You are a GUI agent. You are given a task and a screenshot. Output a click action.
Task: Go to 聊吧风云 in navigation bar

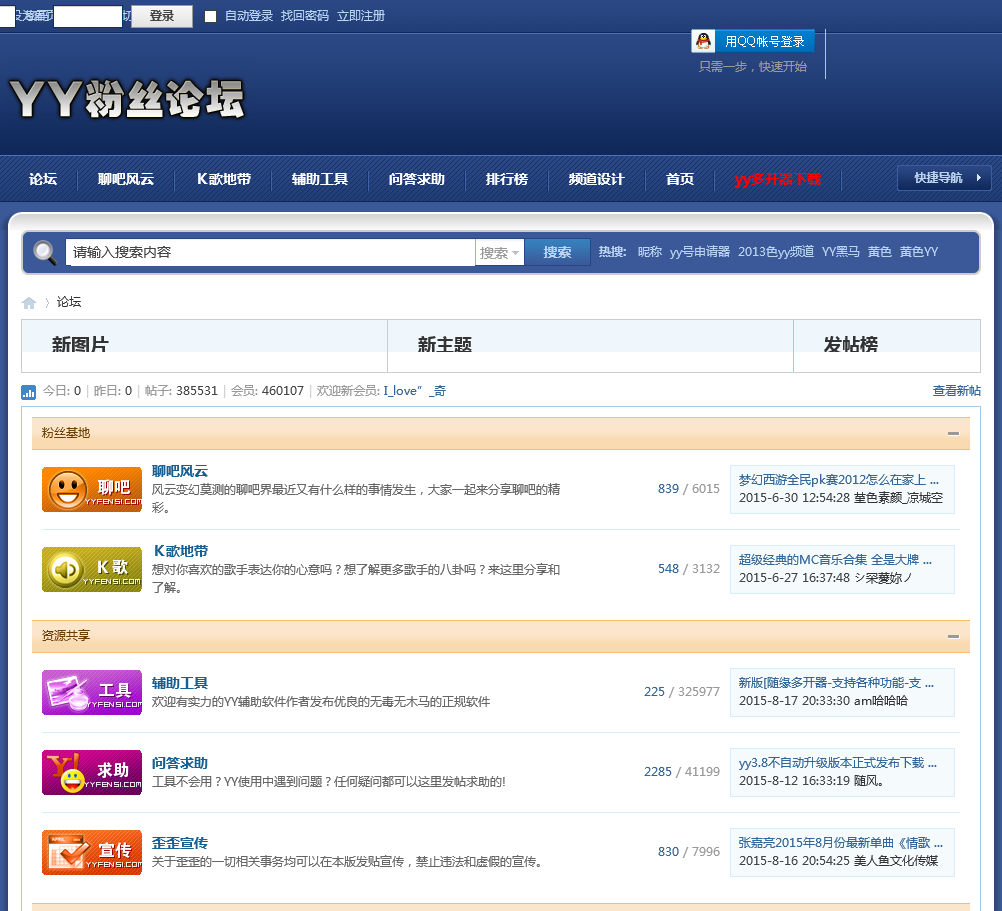[x=126, y=179]
